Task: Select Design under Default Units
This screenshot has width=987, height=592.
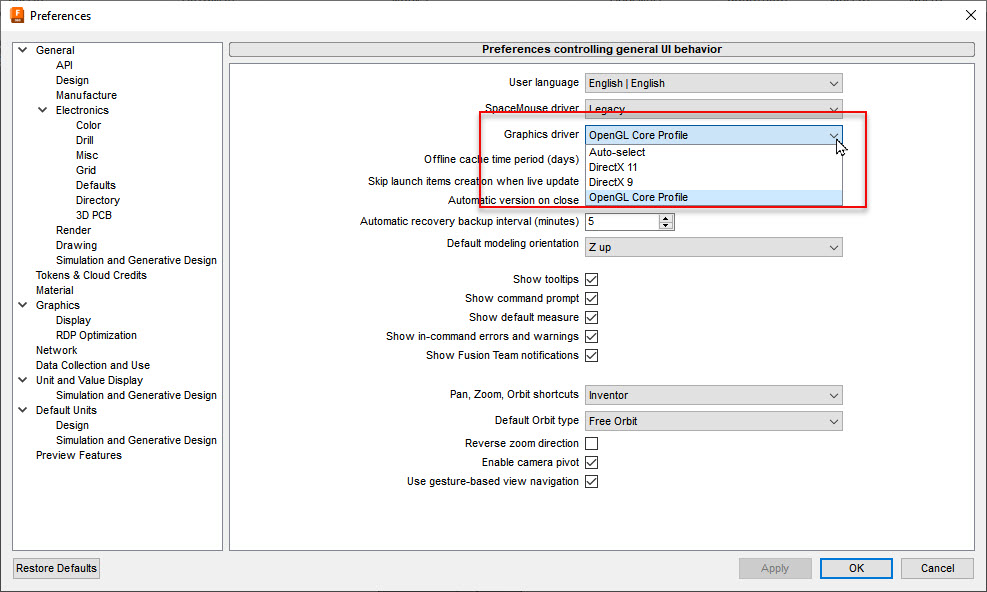Action: coord(72,426)
